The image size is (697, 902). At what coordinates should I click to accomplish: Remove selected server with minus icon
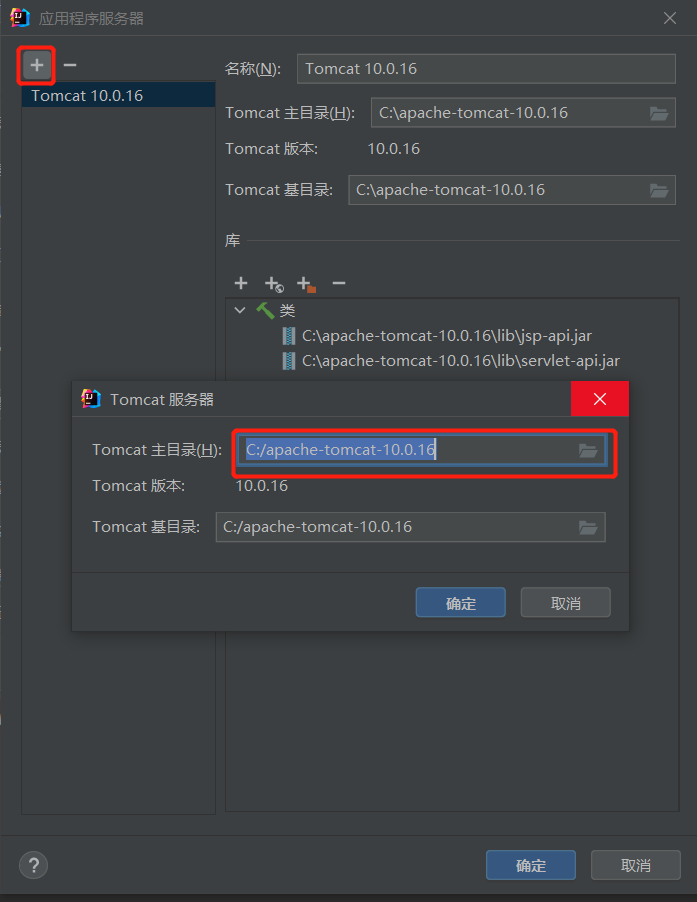coord(70,65)
